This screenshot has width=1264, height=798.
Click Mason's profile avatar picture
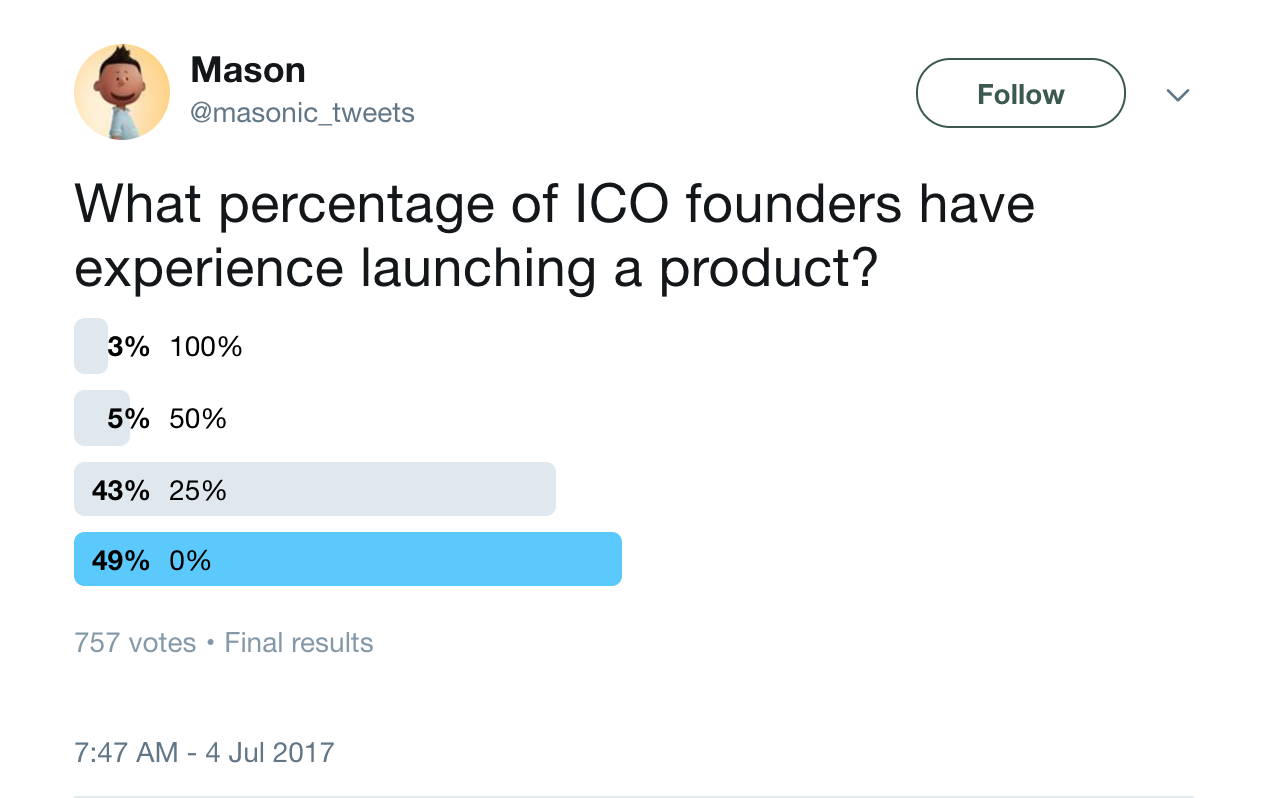pyautogui.click(x=122, y=92)
